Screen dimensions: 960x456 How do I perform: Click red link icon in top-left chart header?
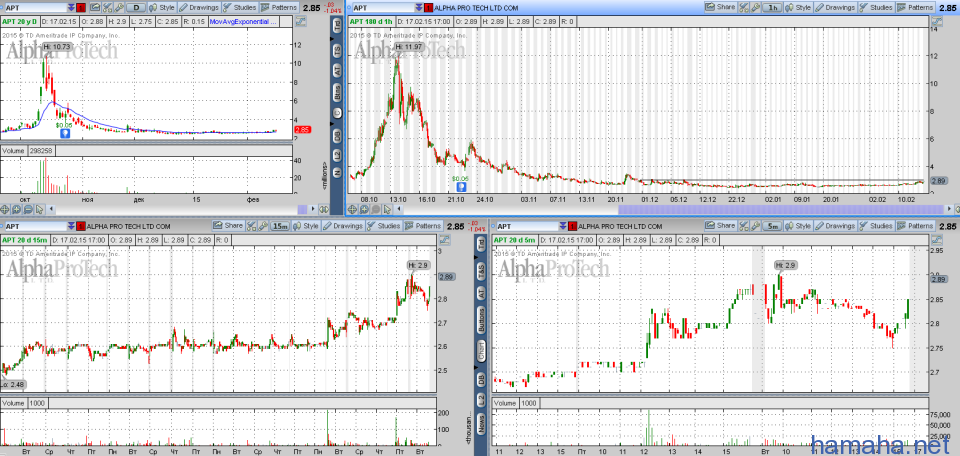pos(81,7)
